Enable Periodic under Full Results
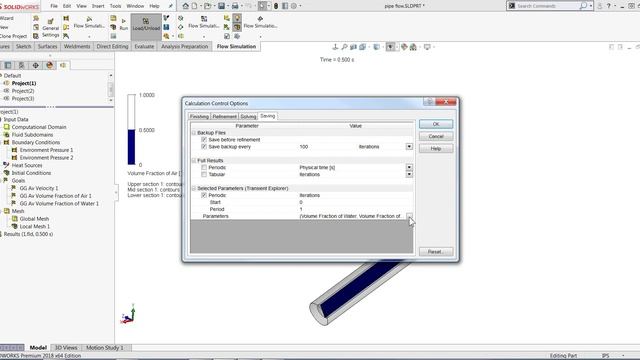 click(204, 167)
